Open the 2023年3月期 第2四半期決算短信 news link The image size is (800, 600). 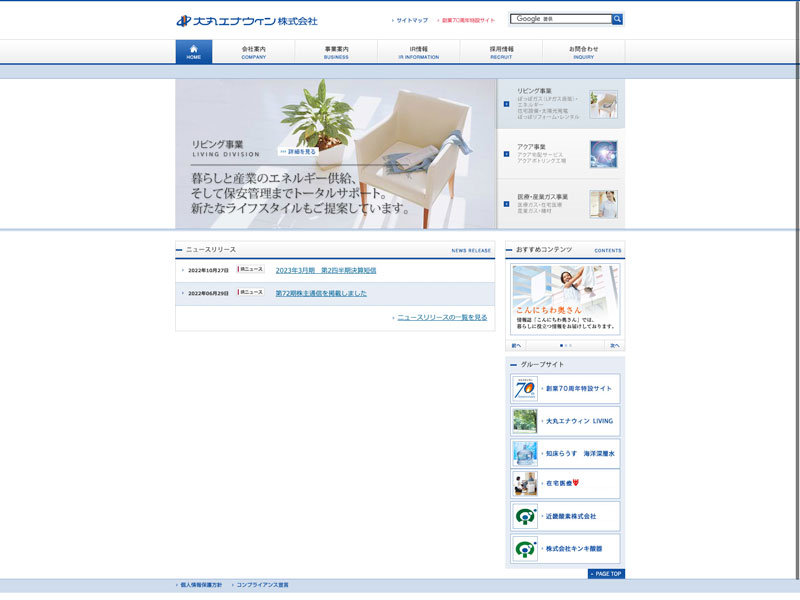[325, 270]
